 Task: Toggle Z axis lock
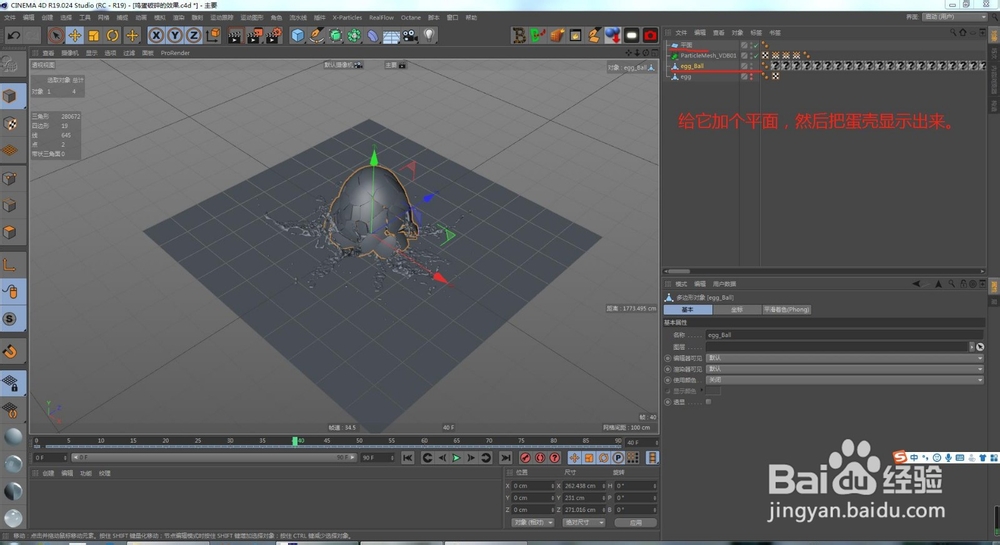click(x=193, y=36)
